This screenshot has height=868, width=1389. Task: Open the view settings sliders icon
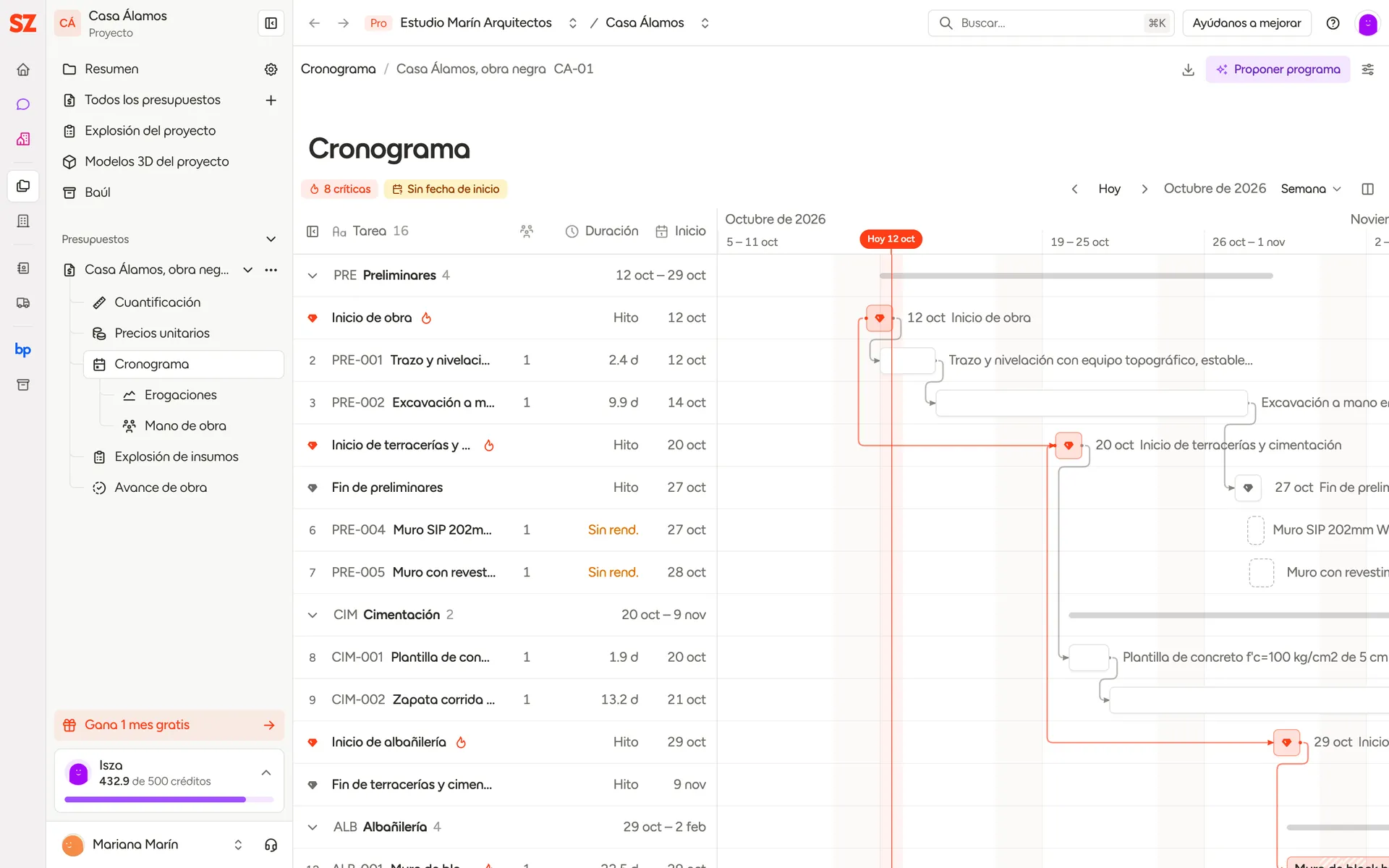1367,69
